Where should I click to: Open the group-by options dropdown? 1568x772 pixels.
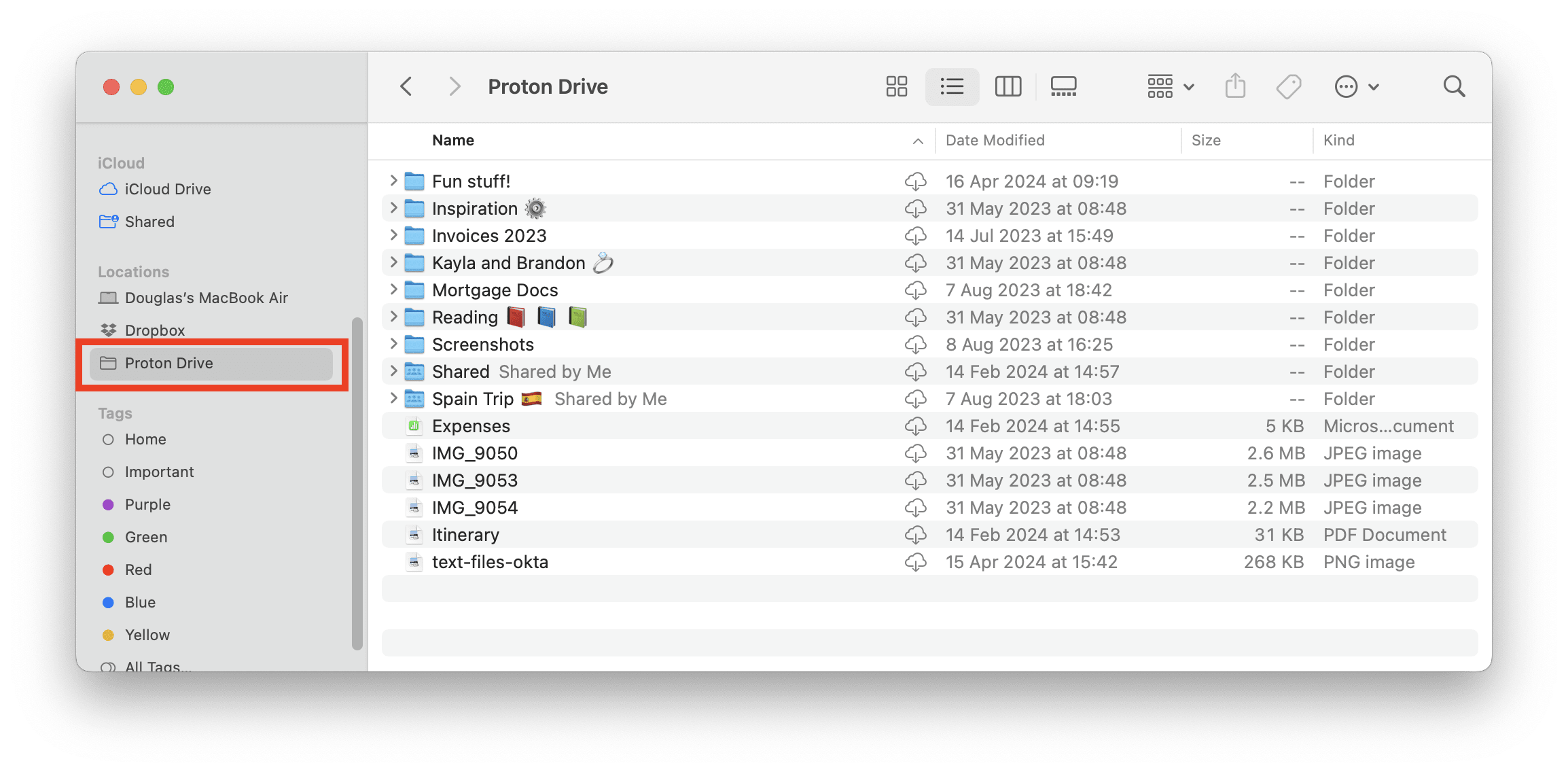tap(1171, 86)
